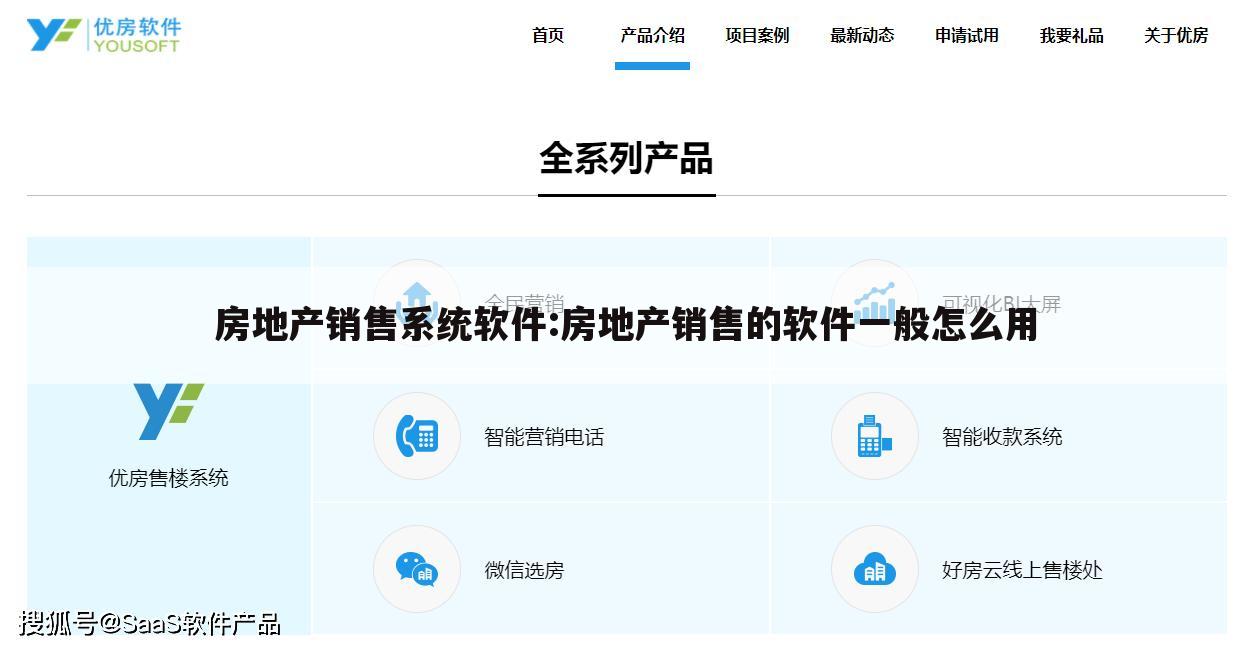Select the 产品介绍 navigation tab
The image size is (1250, 651).
click(x=652, y=35)
